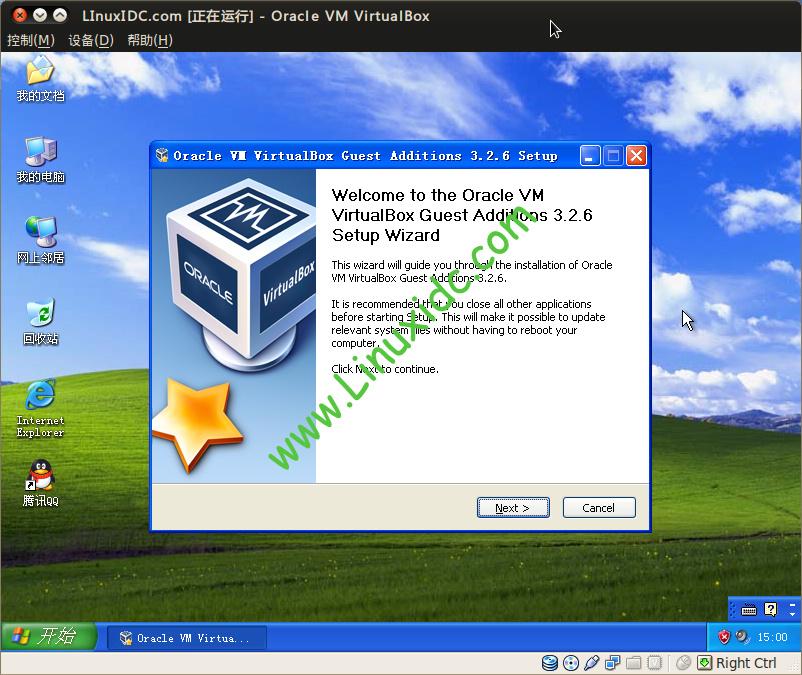
Task: Open the 帮助(H) menu
Action: point(150,40)
